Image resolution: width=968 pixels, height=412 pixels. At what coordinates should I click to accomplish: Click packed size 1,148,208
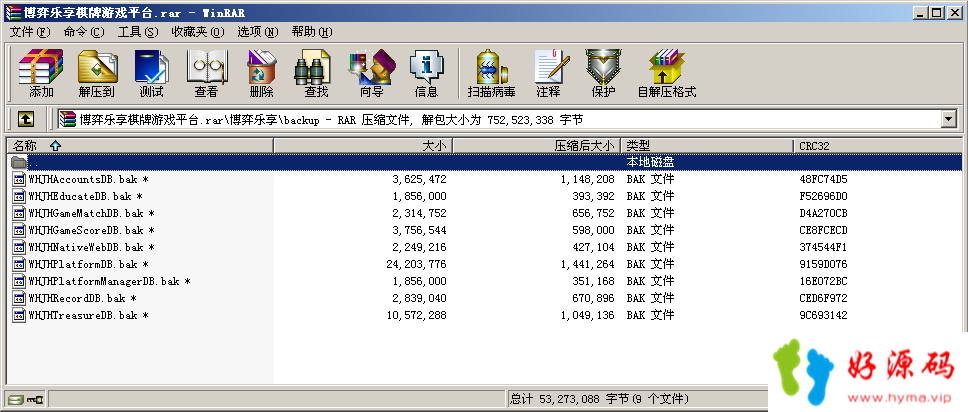point(588,180)
